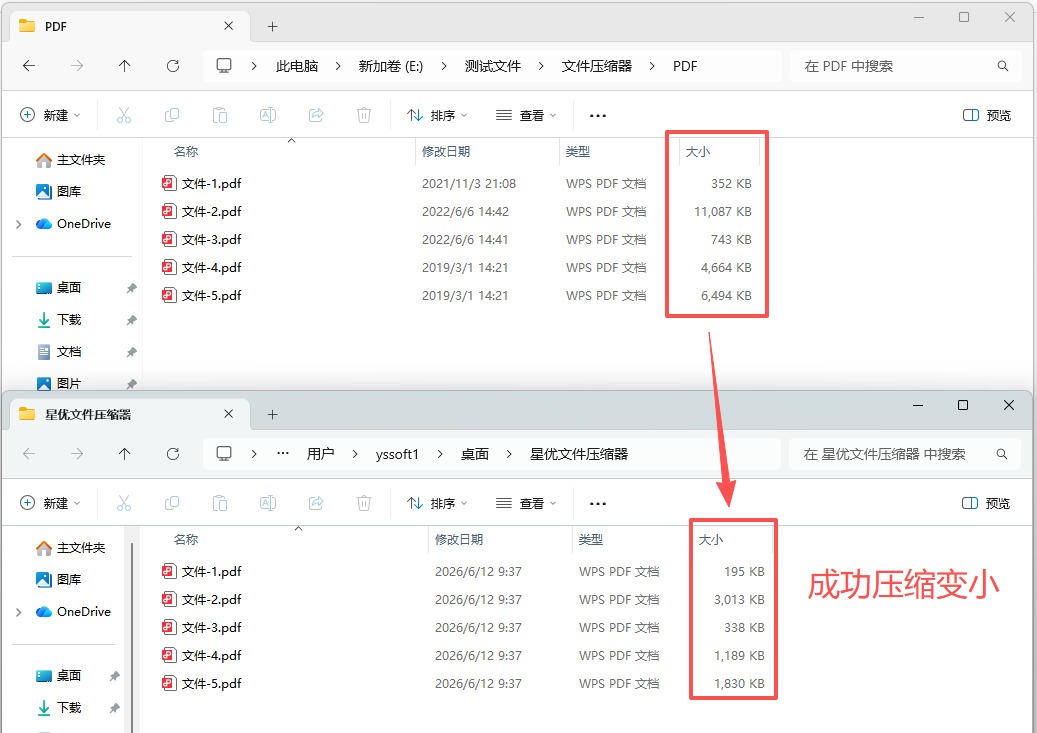Refresh the PDF folder window
The height and width of the screenshot is (733, 1037).
point(173,65)
